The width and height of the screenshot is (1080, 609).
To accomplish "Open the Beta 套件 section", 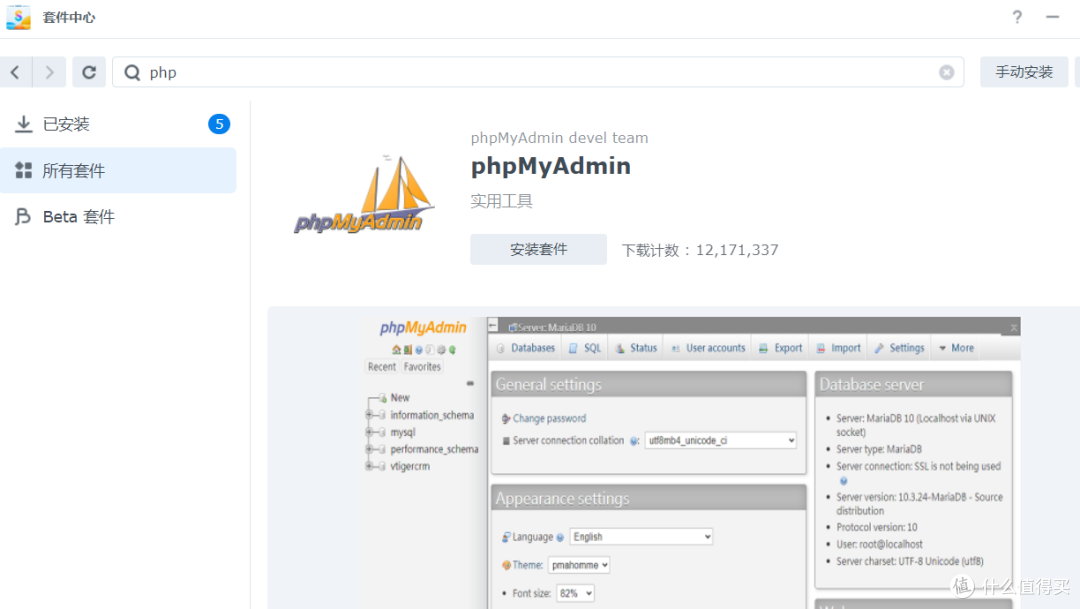I will pyautogui.click(x=80, y=216).
